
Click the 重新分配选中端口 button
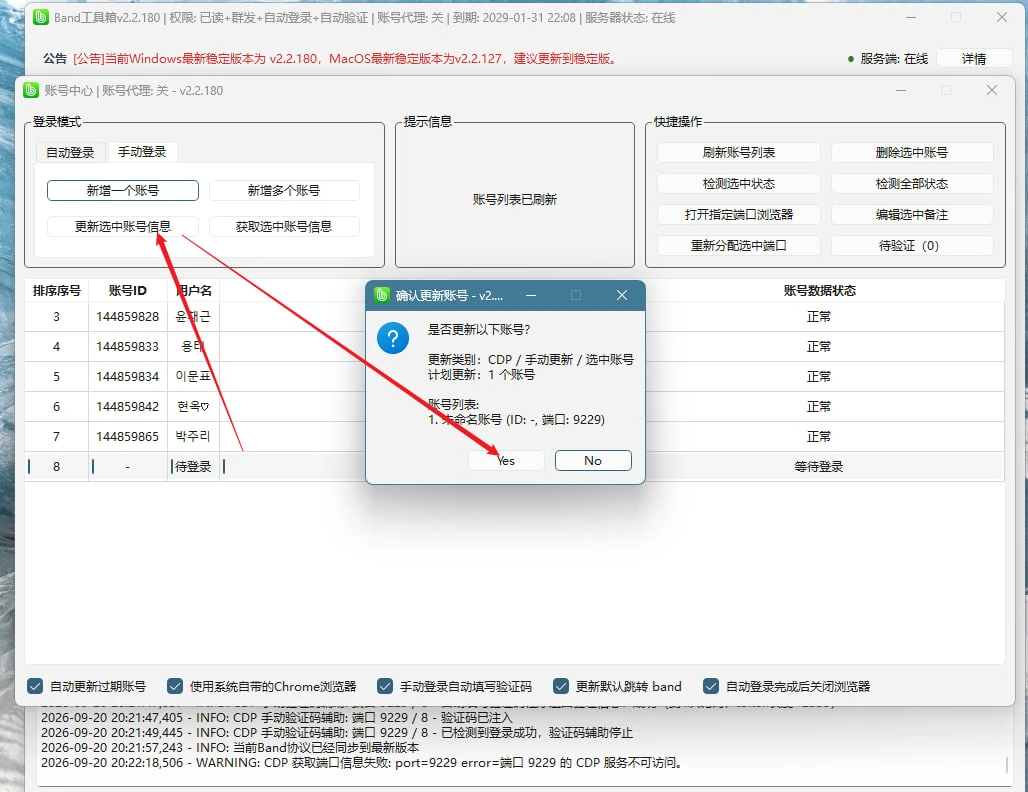[739, 245]
